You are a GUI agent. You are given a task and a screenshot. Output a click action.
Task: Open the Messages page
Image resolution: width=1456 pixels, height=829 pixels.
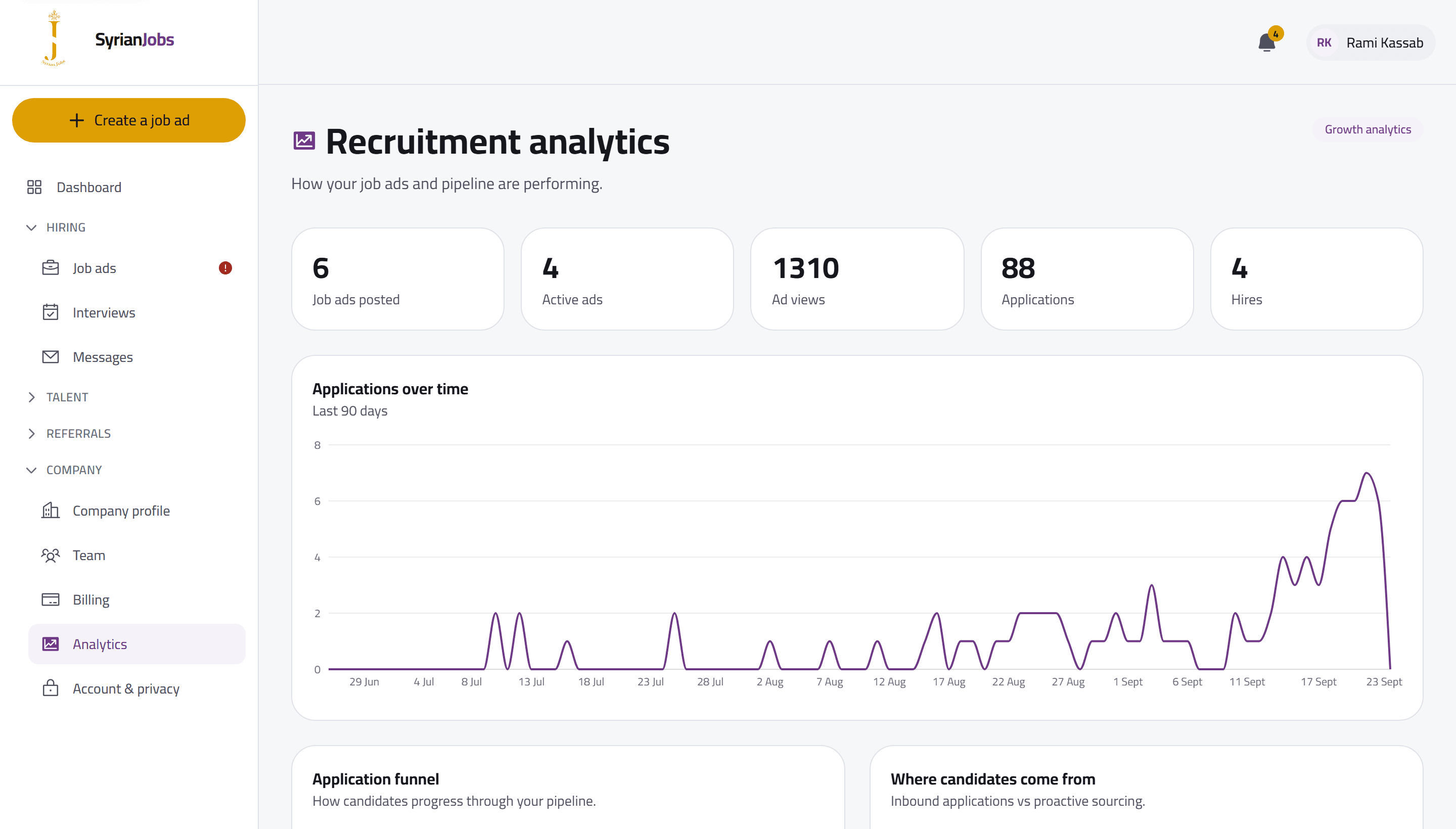tap(136, 356)
